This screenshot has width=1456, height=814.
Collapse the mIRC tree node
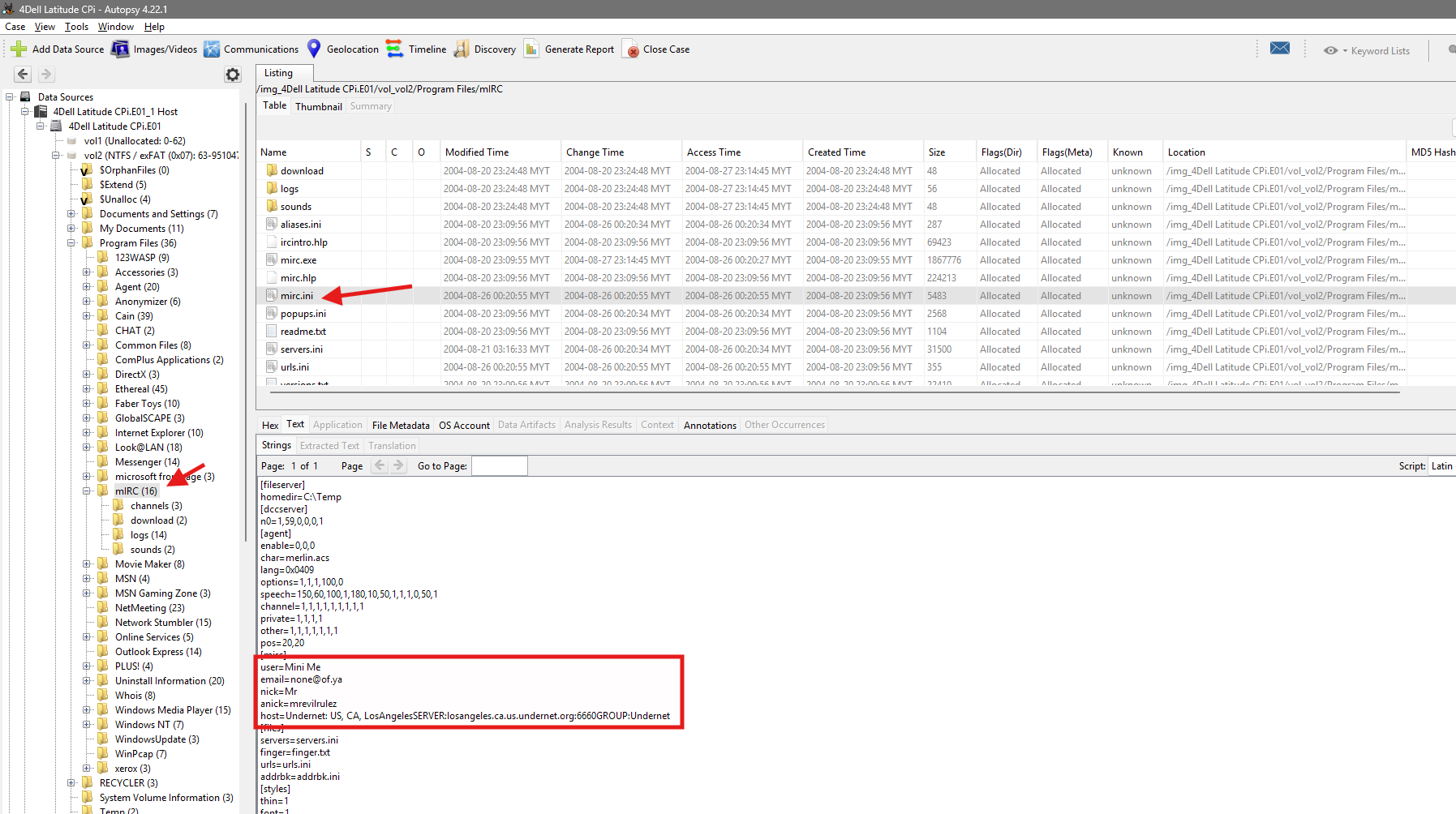pyautogui.click(x=87, y=491)
